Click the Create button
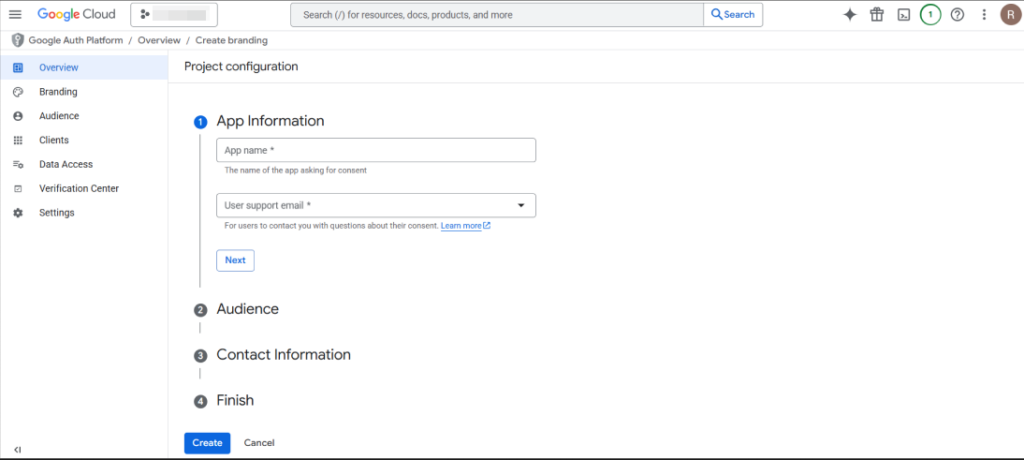Image resolution: width=1024 pixels, height=460 pixels. pyautogui.click(x=207, y=443)
